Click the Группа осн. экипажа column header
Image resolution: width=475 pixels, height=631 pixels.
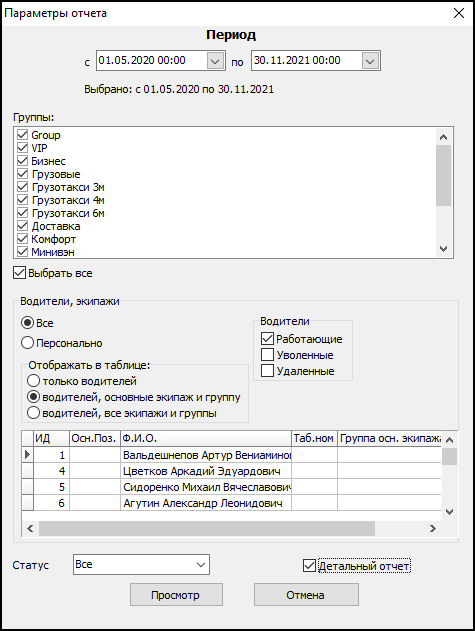(x=390, y=438)
